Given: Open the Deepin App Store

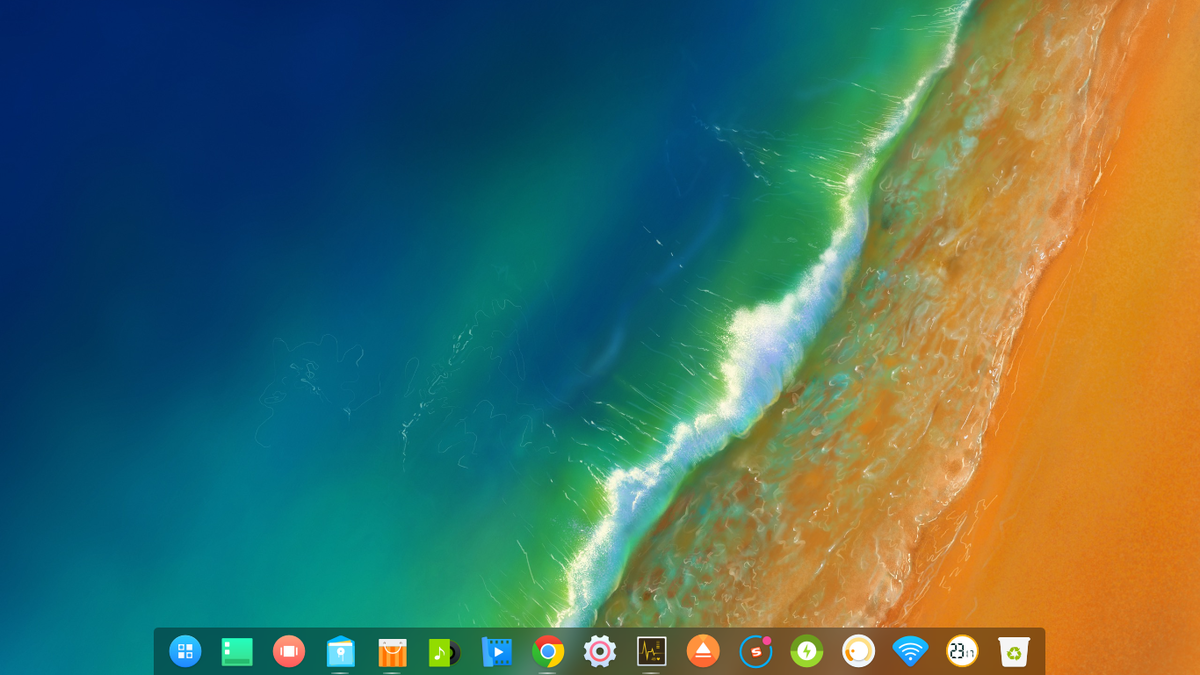Looking at the screenshot, I should tap(392, 651).
